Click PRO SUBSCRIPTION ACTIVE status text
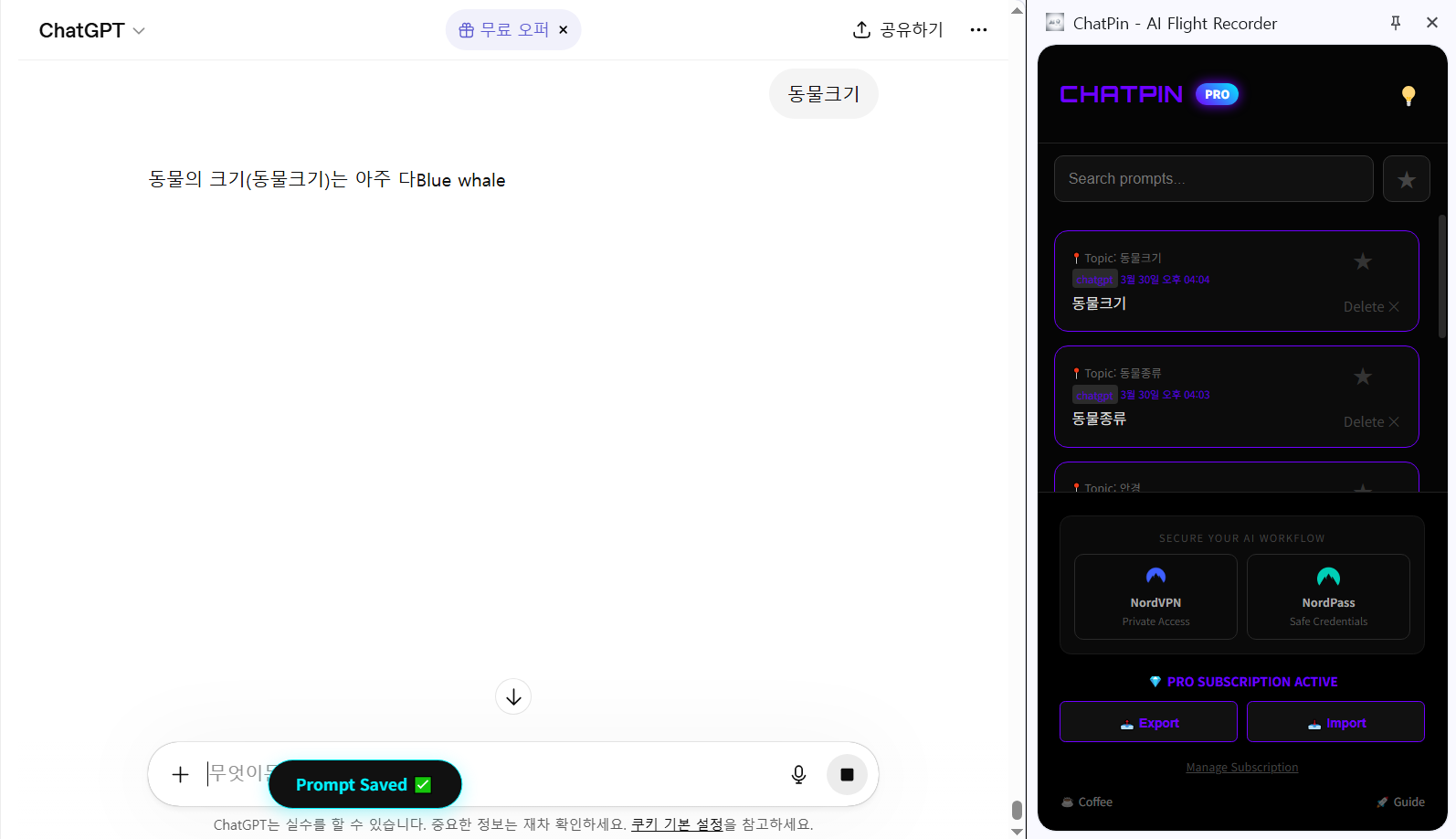This screenshot has width=1456, height=839. click(1242, 682)
